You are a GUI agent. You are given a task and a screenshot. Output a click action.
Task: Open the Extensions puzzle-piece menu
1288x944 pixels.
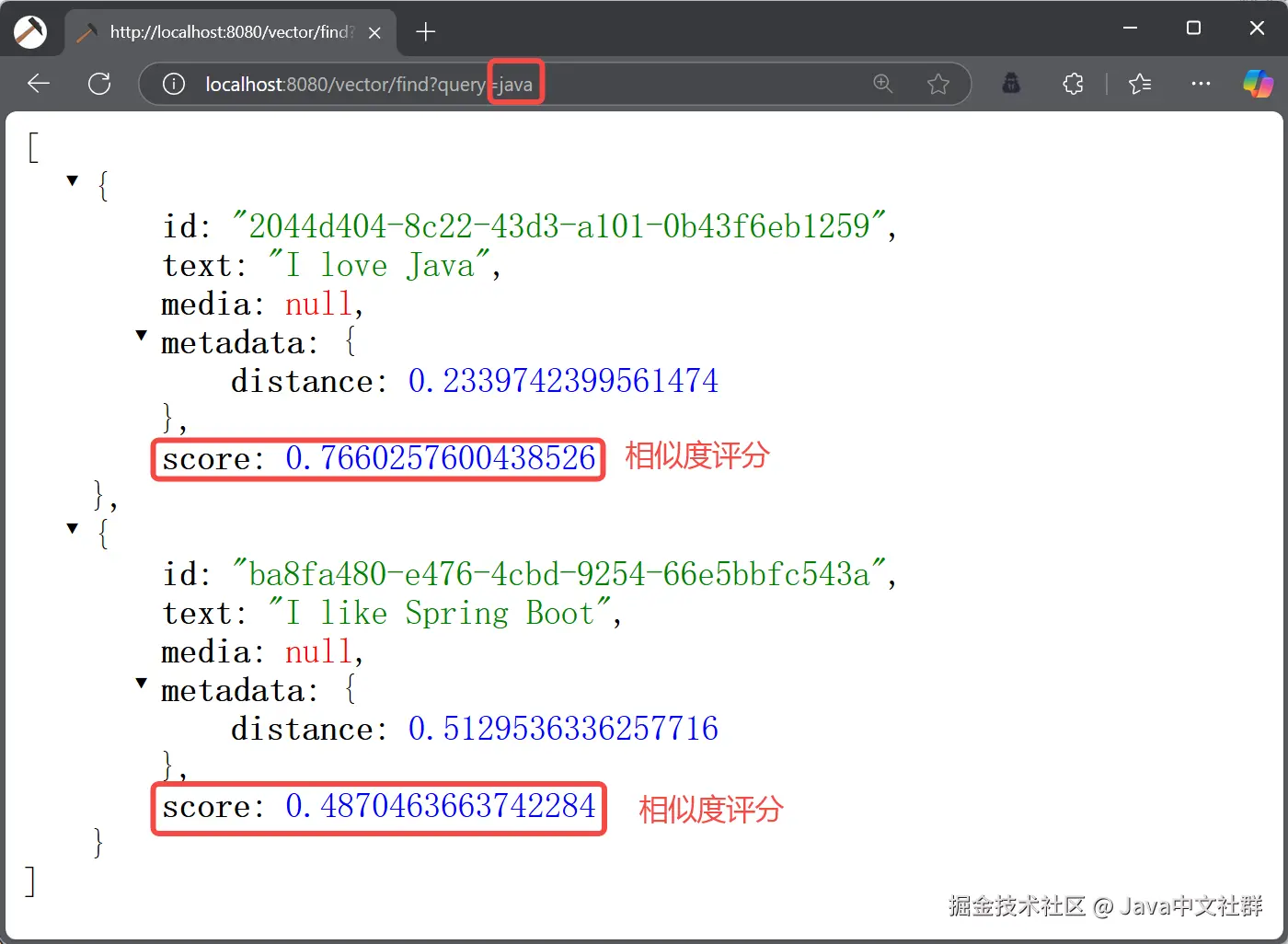pos(1073,84)
